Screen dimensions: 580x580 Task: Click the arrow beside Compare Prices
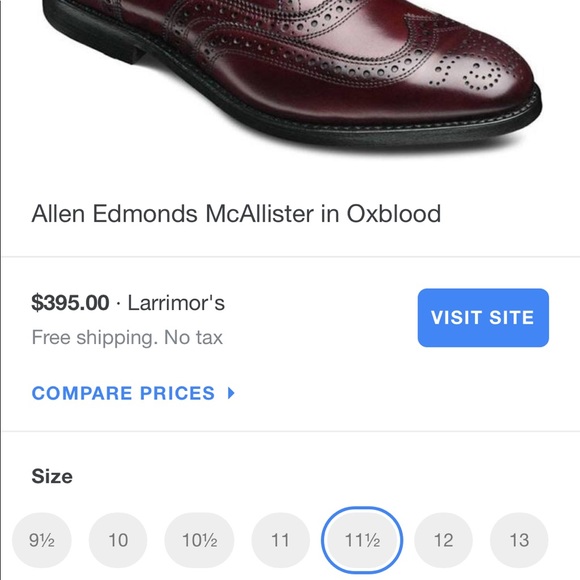231,393
